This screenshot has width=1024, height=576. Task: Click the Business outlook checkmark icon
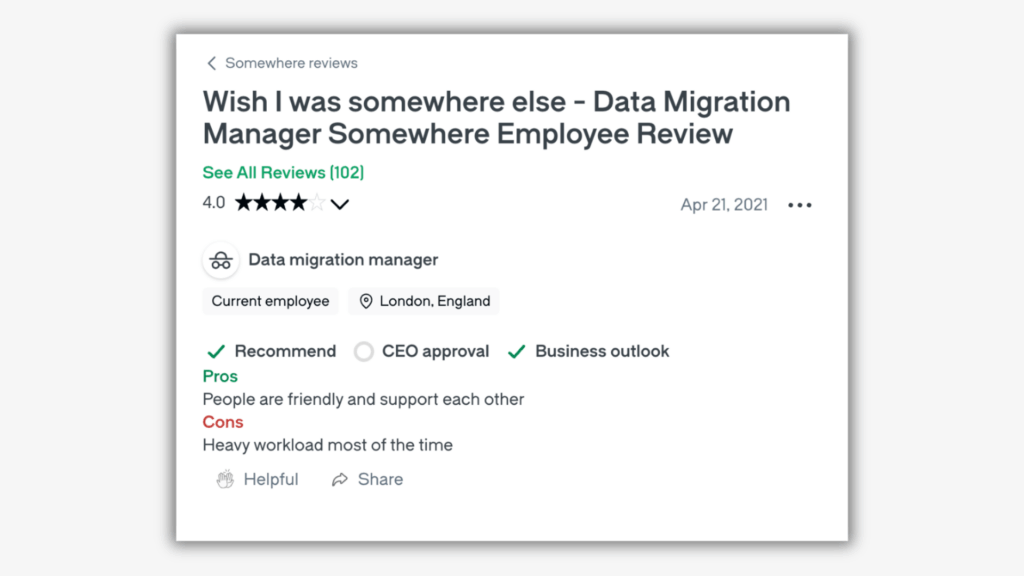pos(516,351)
